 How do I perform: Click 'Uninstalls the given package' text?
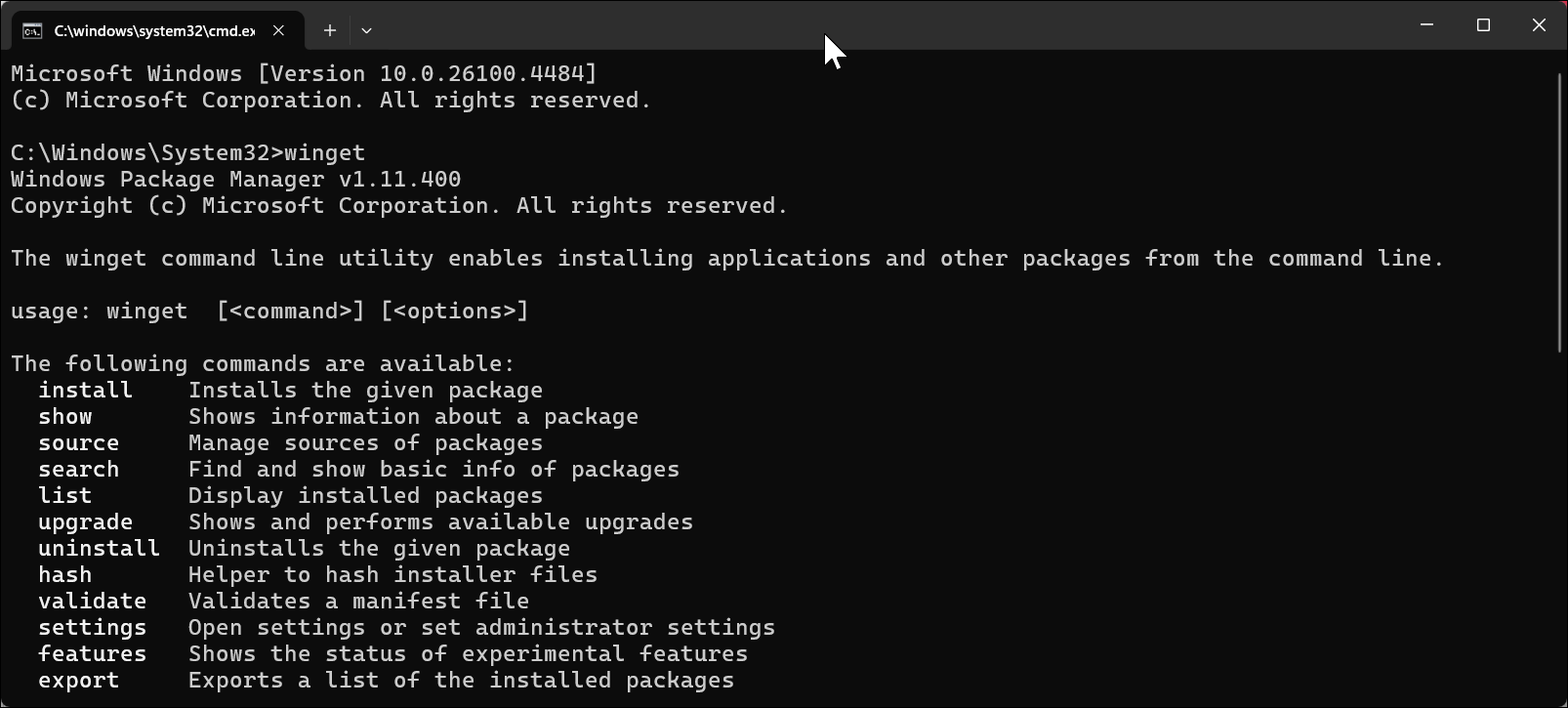(379, 549)
